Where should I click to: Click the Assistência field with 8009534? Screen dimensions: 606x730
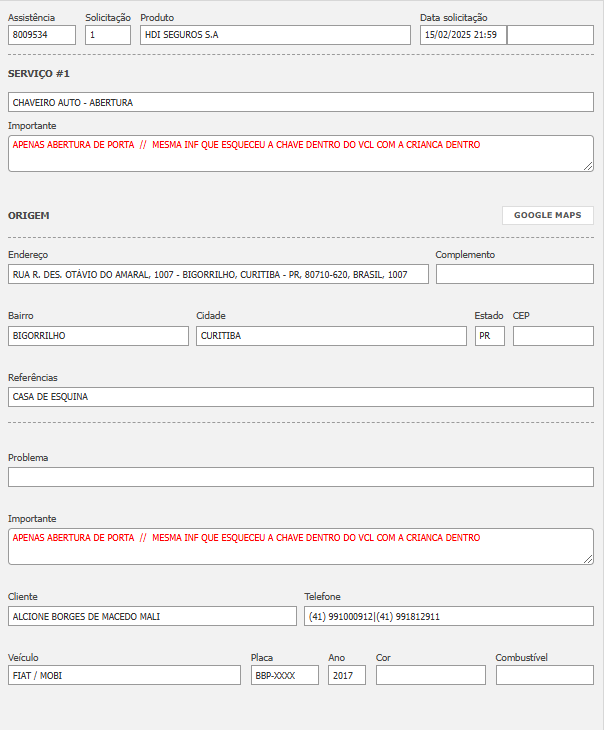(x=41, y=35)
